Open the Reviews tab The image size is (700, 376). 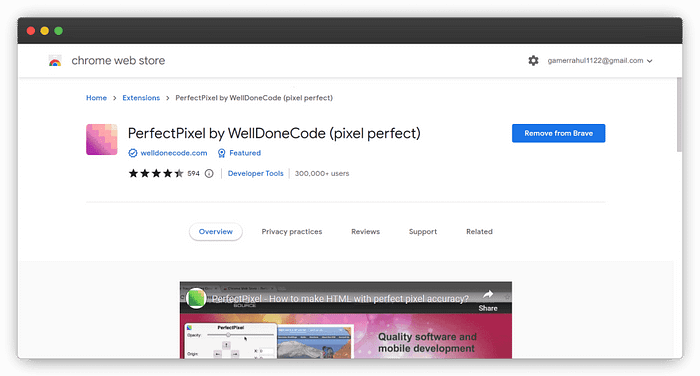365,231
